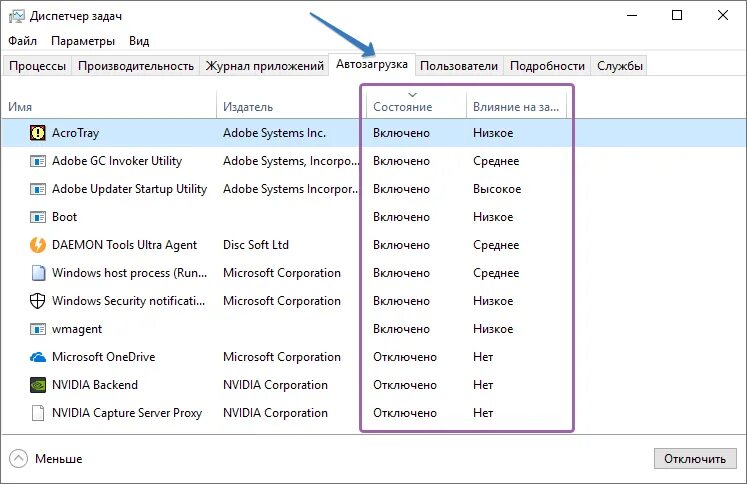Image resolution: width=747 pixels, height=484 pixels.
Task: Click the Меньше label
Action: [x=59, y=459]
